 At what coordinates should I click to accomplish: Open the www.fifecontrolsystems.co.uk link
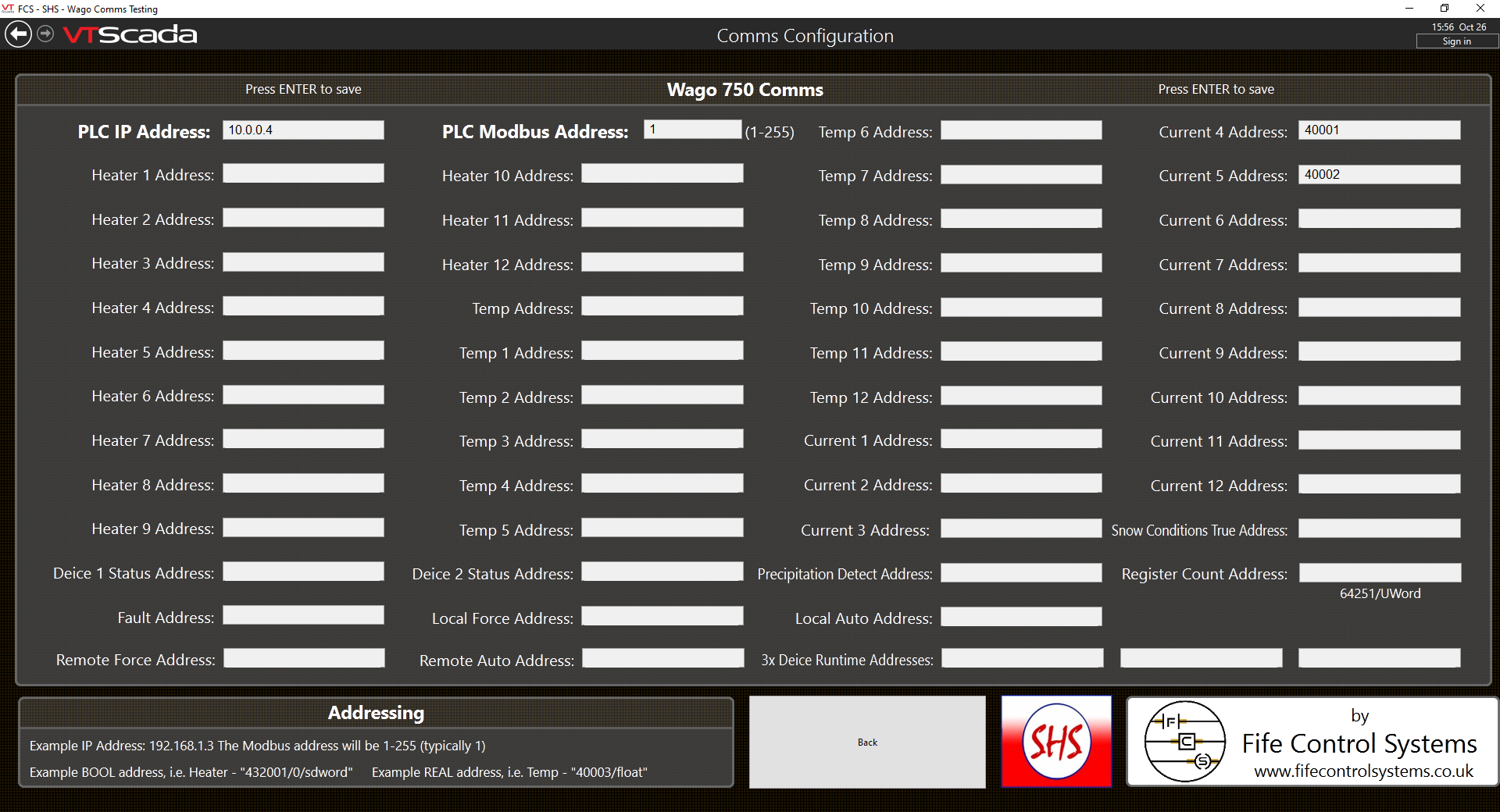(1363, 771)
